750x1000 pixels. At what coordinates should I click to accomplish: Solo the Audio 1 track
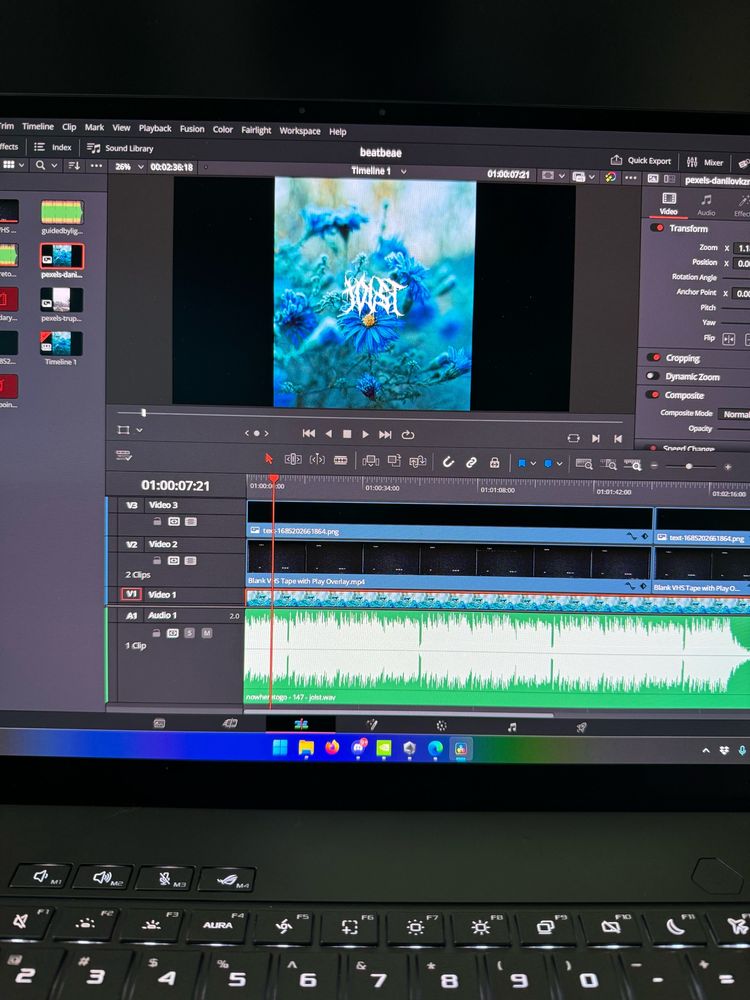pyautogui.click(x=189, y=633)
